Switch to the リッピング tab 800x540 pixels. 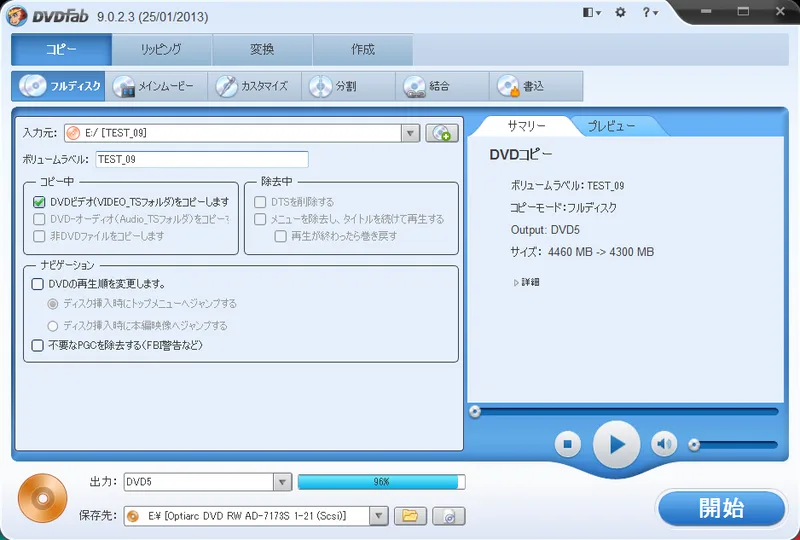tap(162, 49)
